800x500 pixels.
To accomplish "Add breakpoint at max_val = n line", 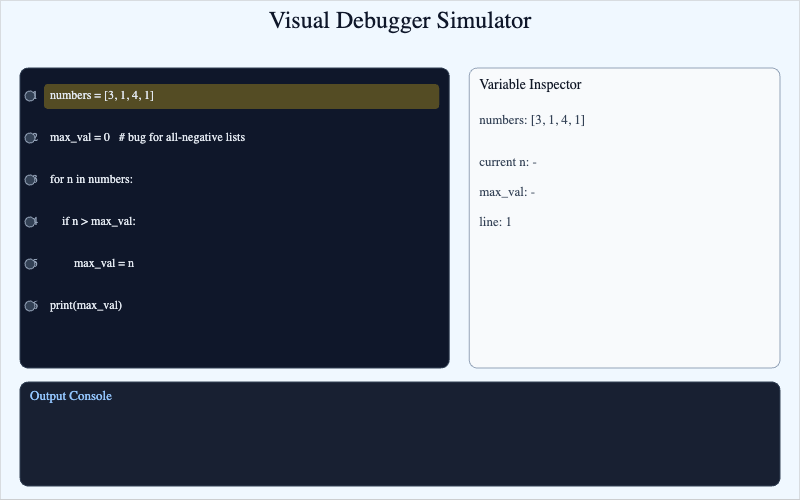I will click(30, 264).
